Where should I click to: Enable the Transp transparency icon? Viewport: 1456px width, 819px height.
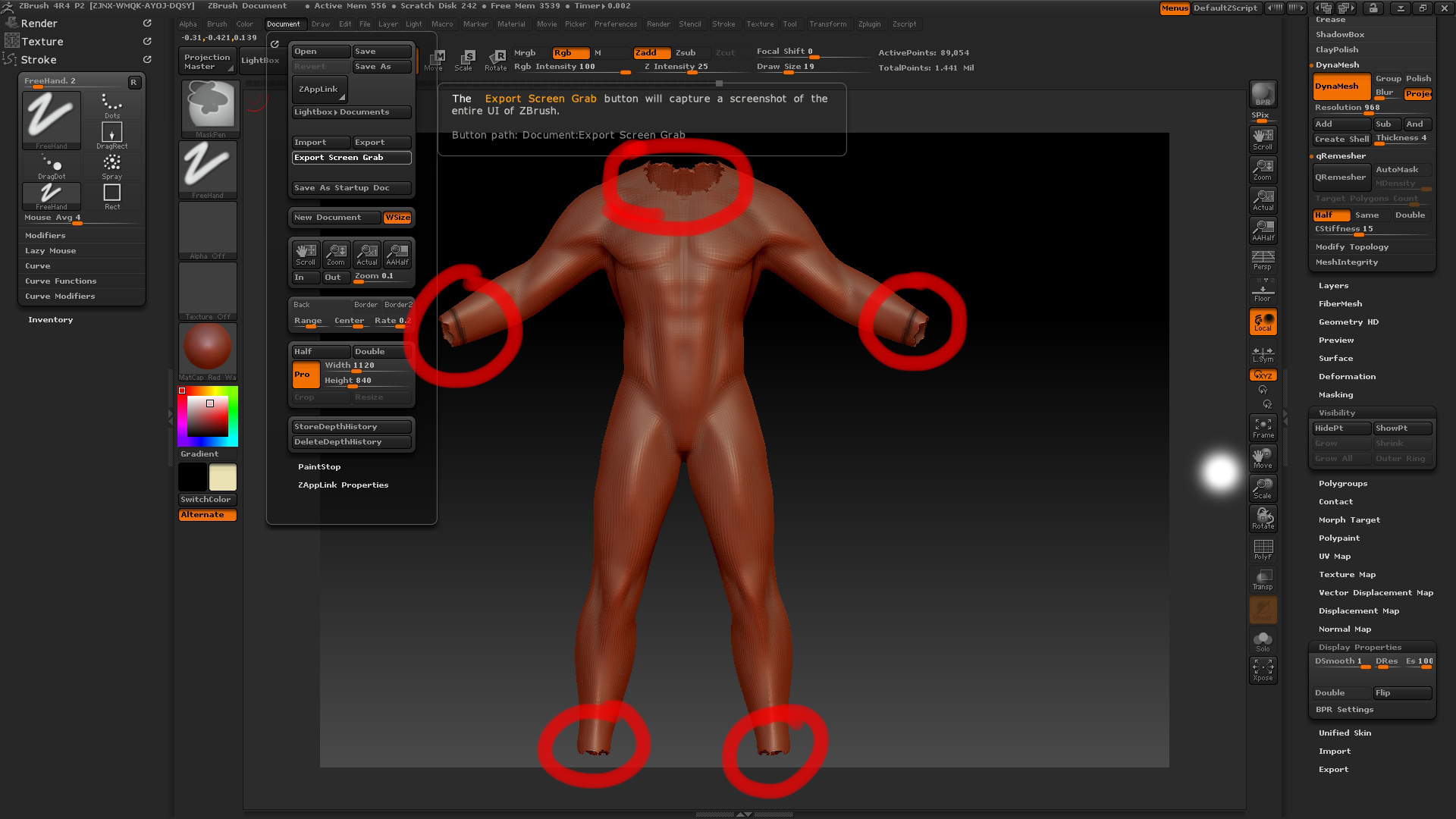1263,579
